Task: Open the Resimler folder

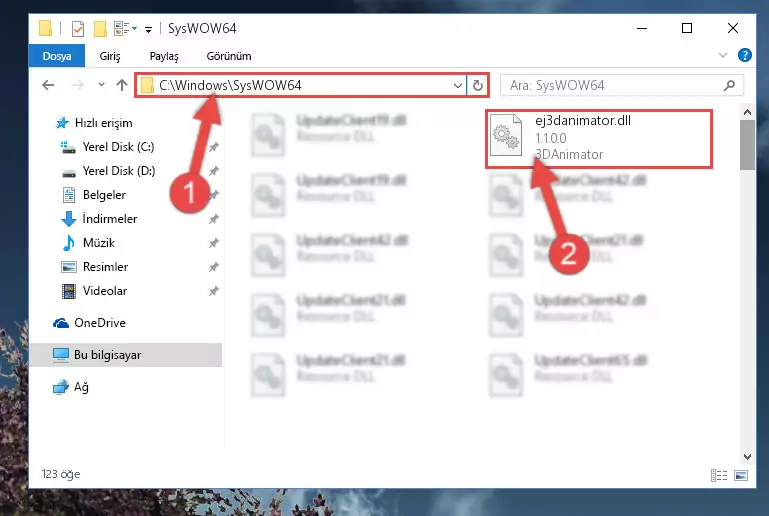Action: [x=94, y=267]
